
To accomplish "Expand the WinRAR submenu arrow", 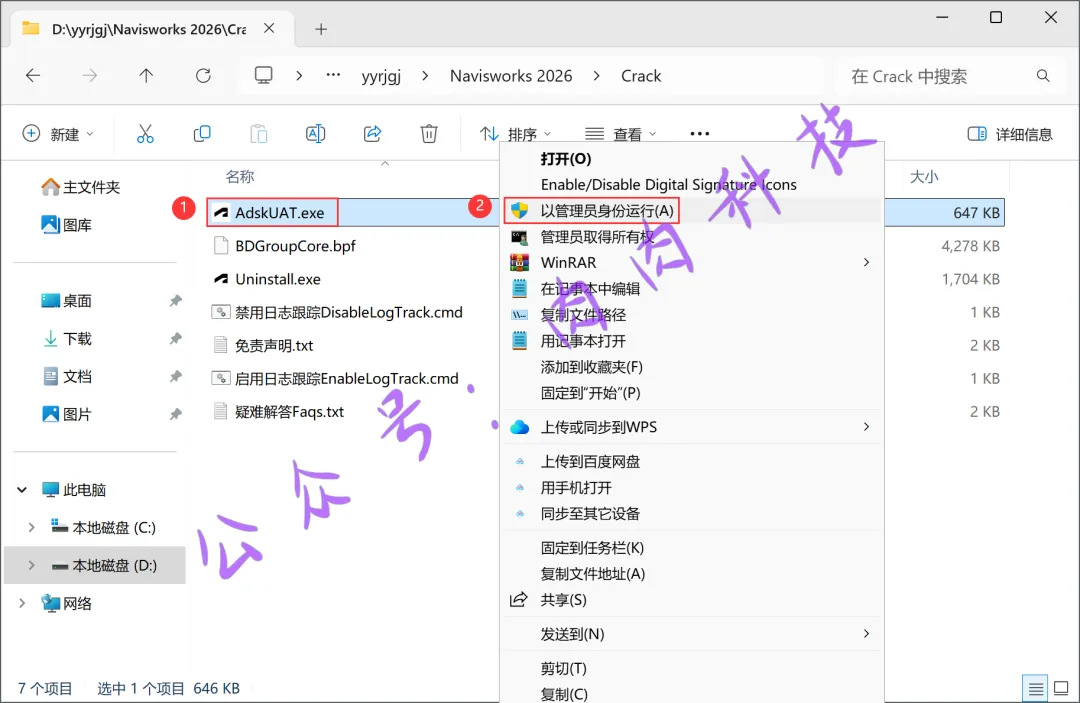I will [866, 262].
